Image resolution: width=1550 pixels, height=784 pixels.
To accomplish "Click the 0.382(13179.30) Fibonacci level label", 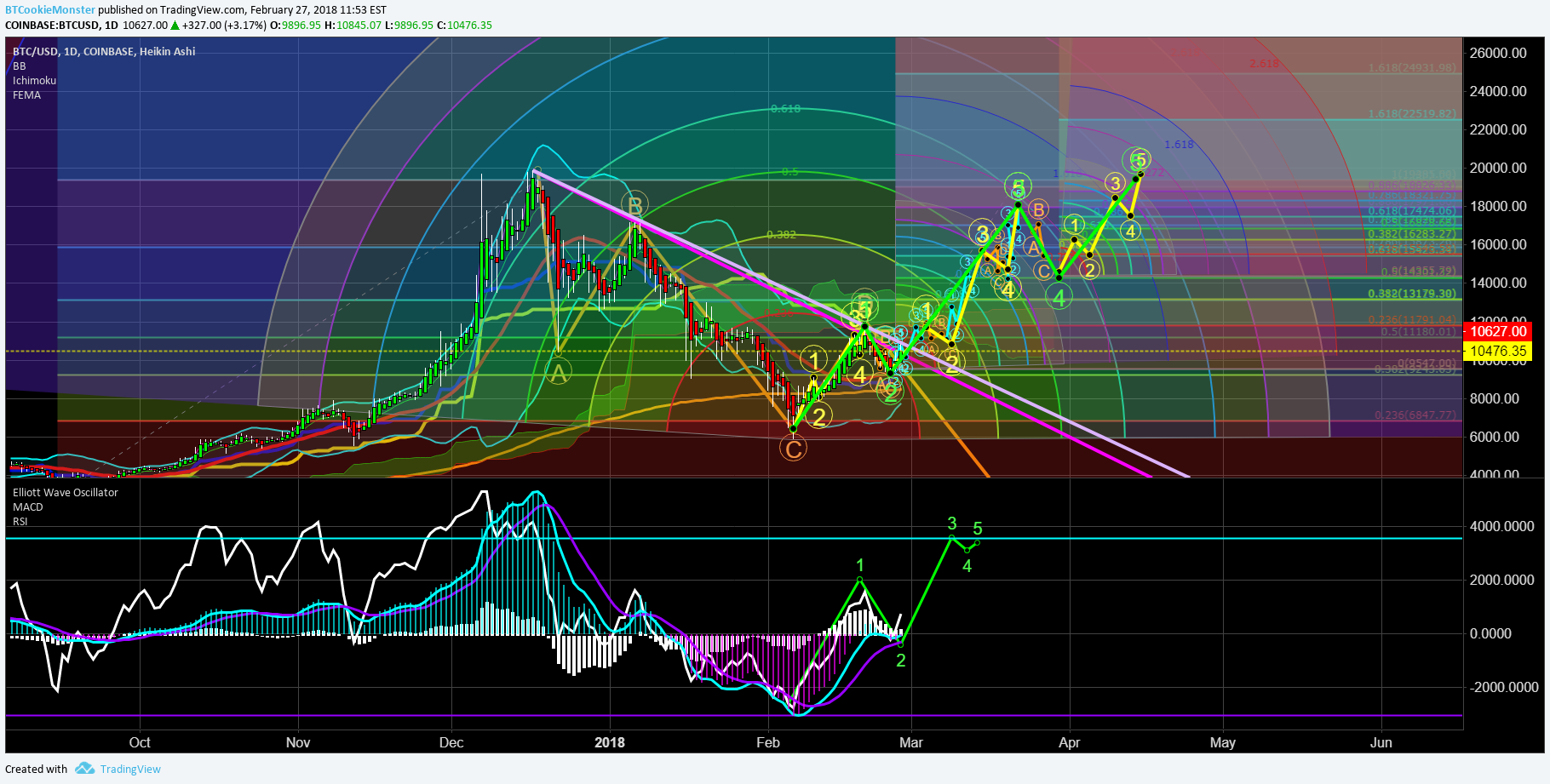I will tap(1412, 294).
